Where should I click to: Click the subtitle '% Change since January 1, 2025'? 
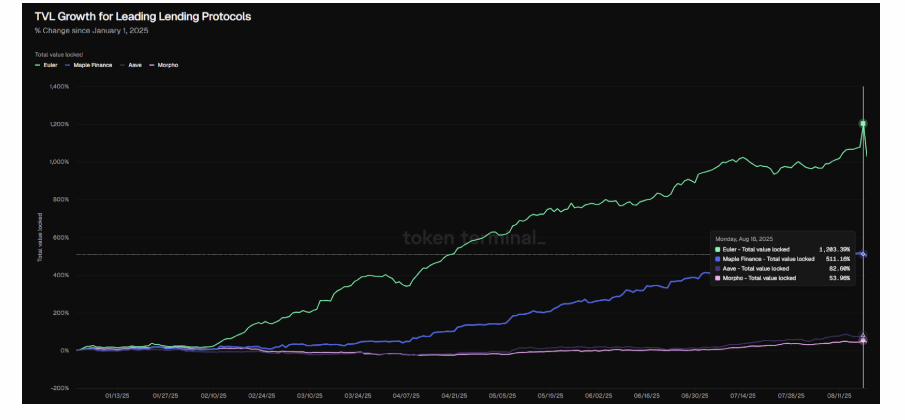coord(91,31)
